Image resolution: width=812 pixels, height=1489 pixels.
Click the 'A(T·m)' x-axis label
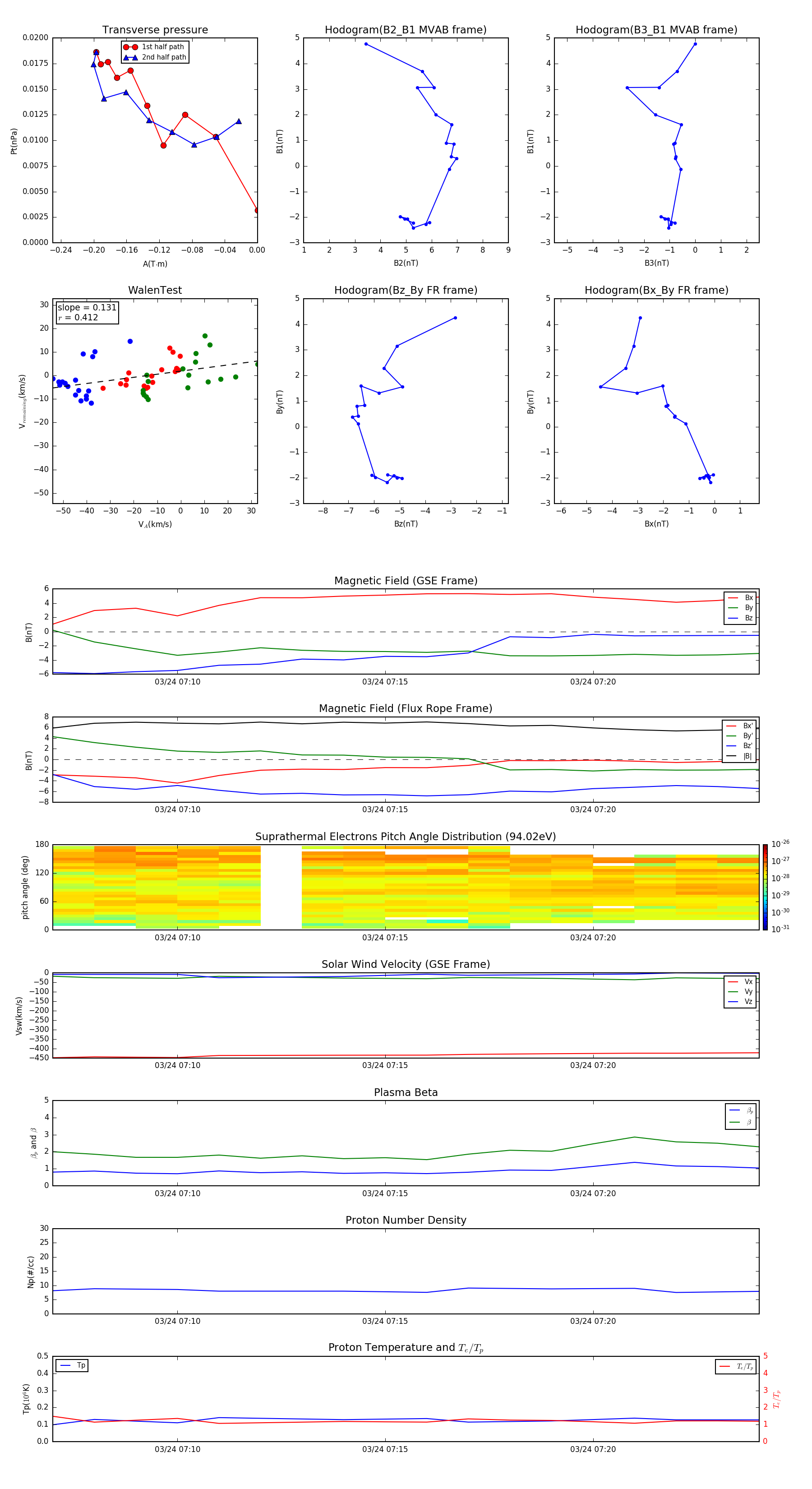(155, 264)
